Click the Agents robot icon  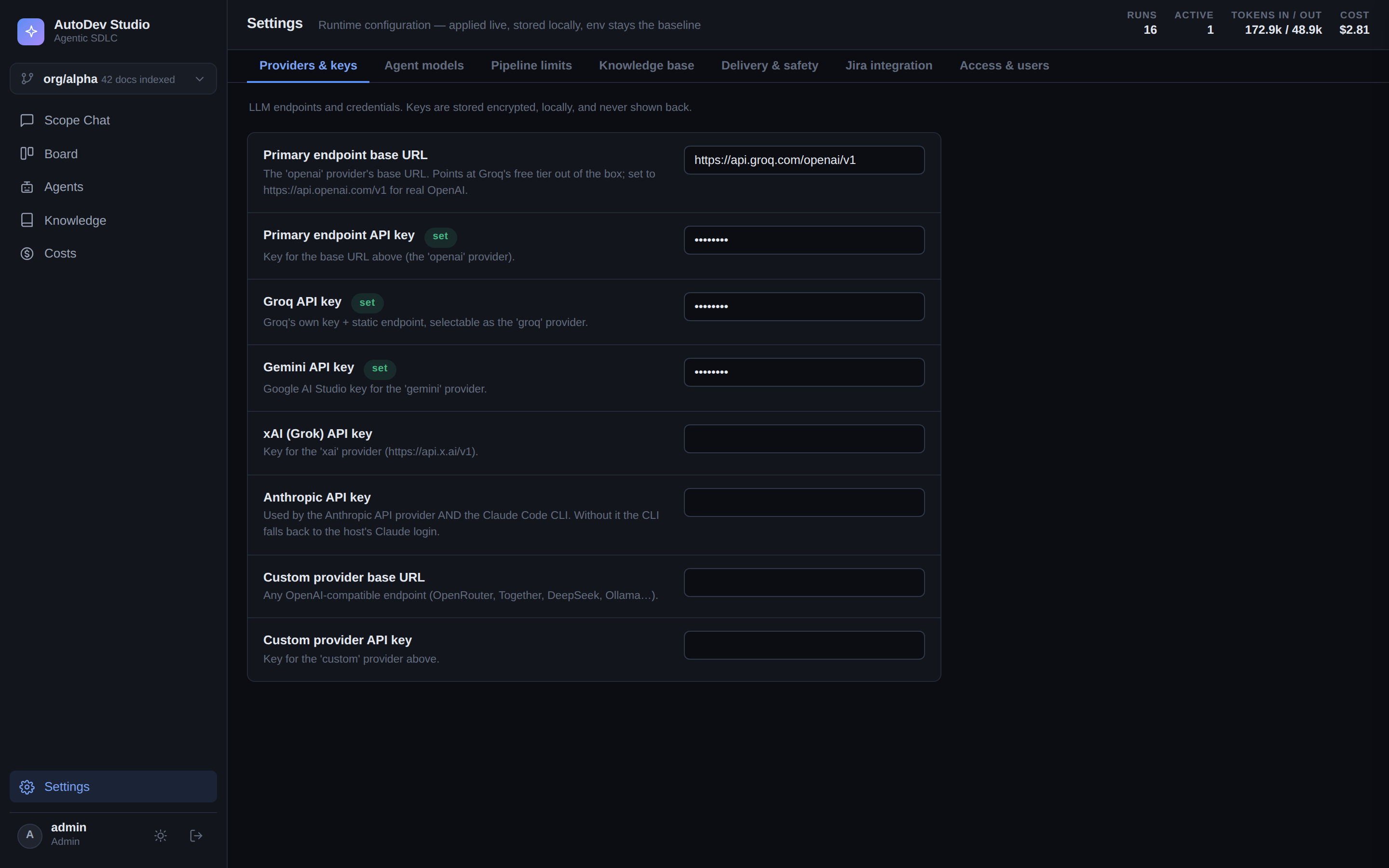27,187
